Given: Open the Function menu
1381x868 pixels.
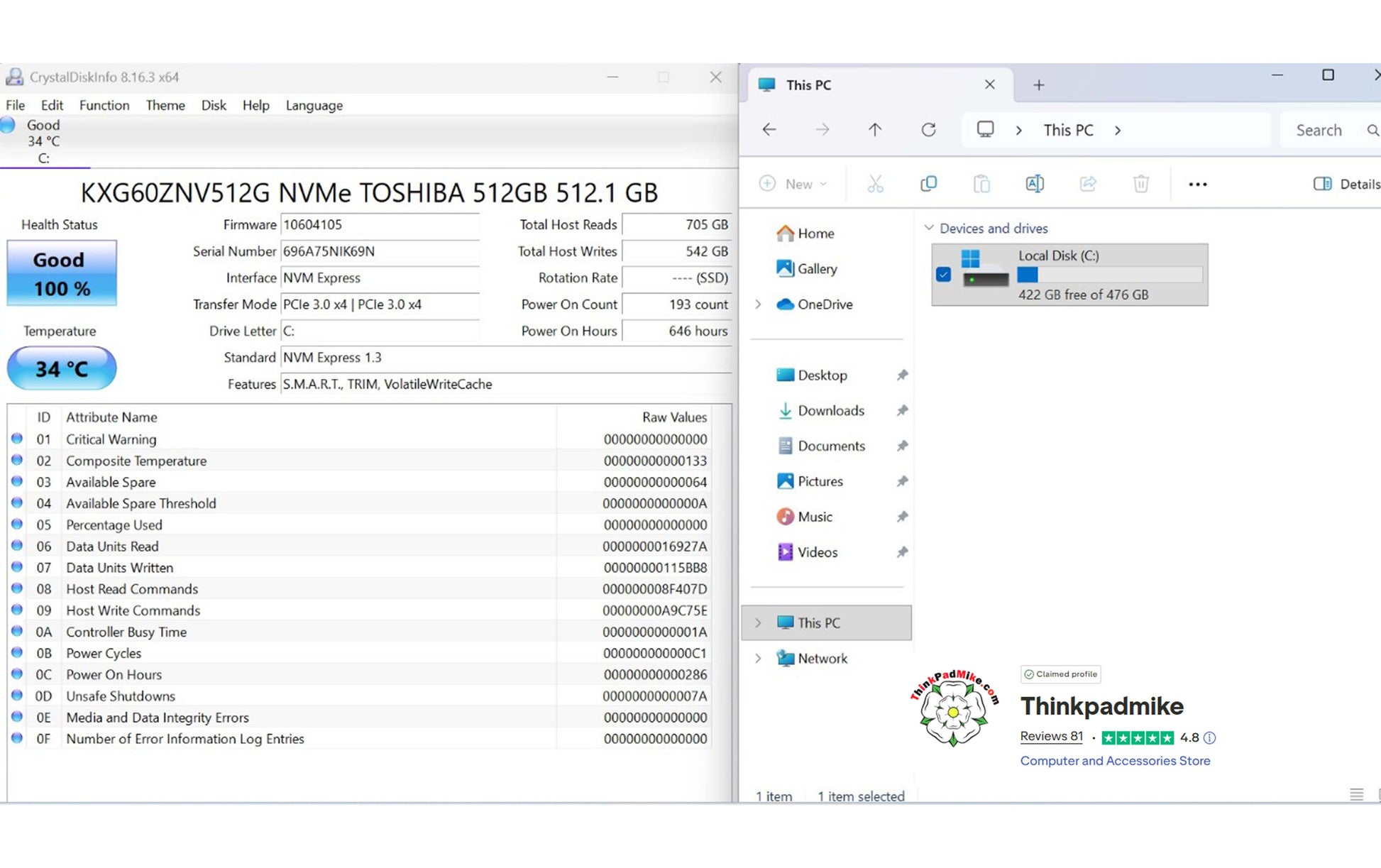Looking at the screenshot, I should coord(104,105).
